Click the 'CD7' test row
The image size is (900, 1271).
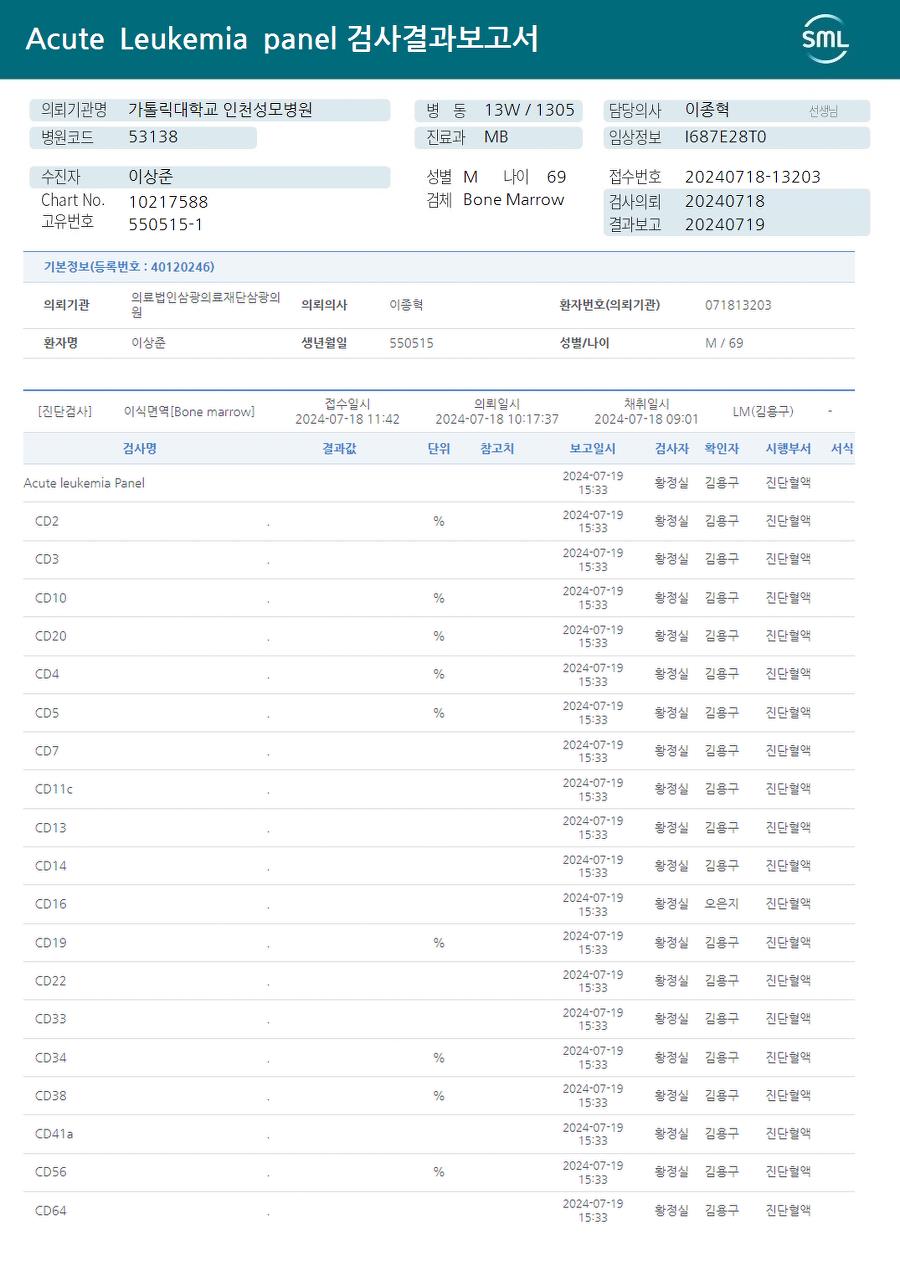[x=439, y=751]
